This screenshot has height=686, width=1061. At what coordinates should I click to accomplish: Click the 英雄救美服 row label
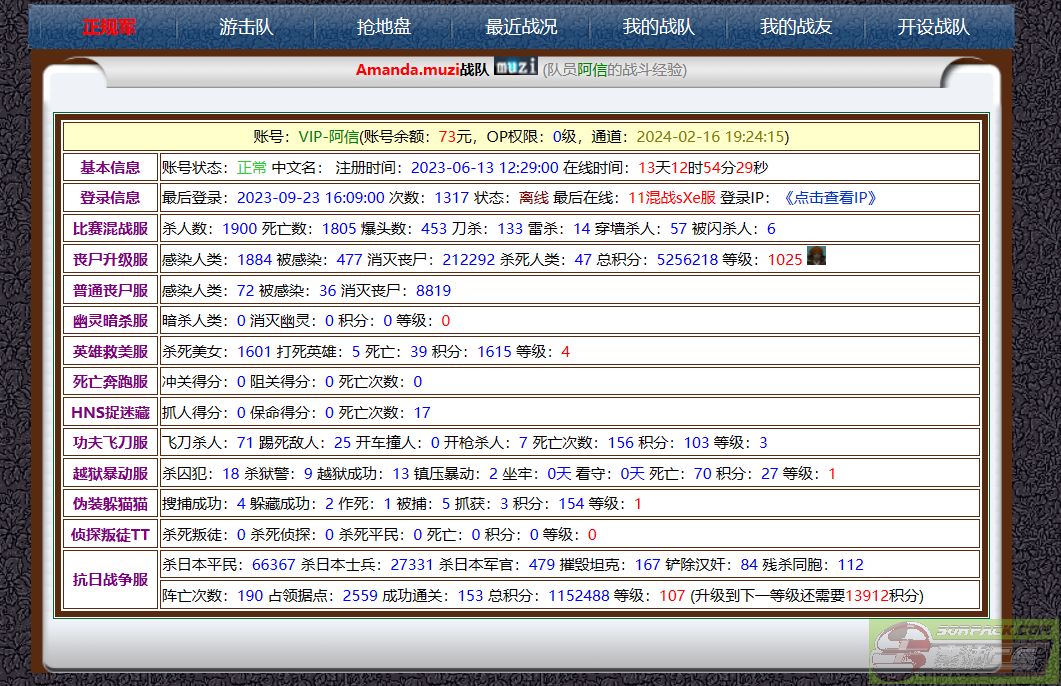coord(110,352)
